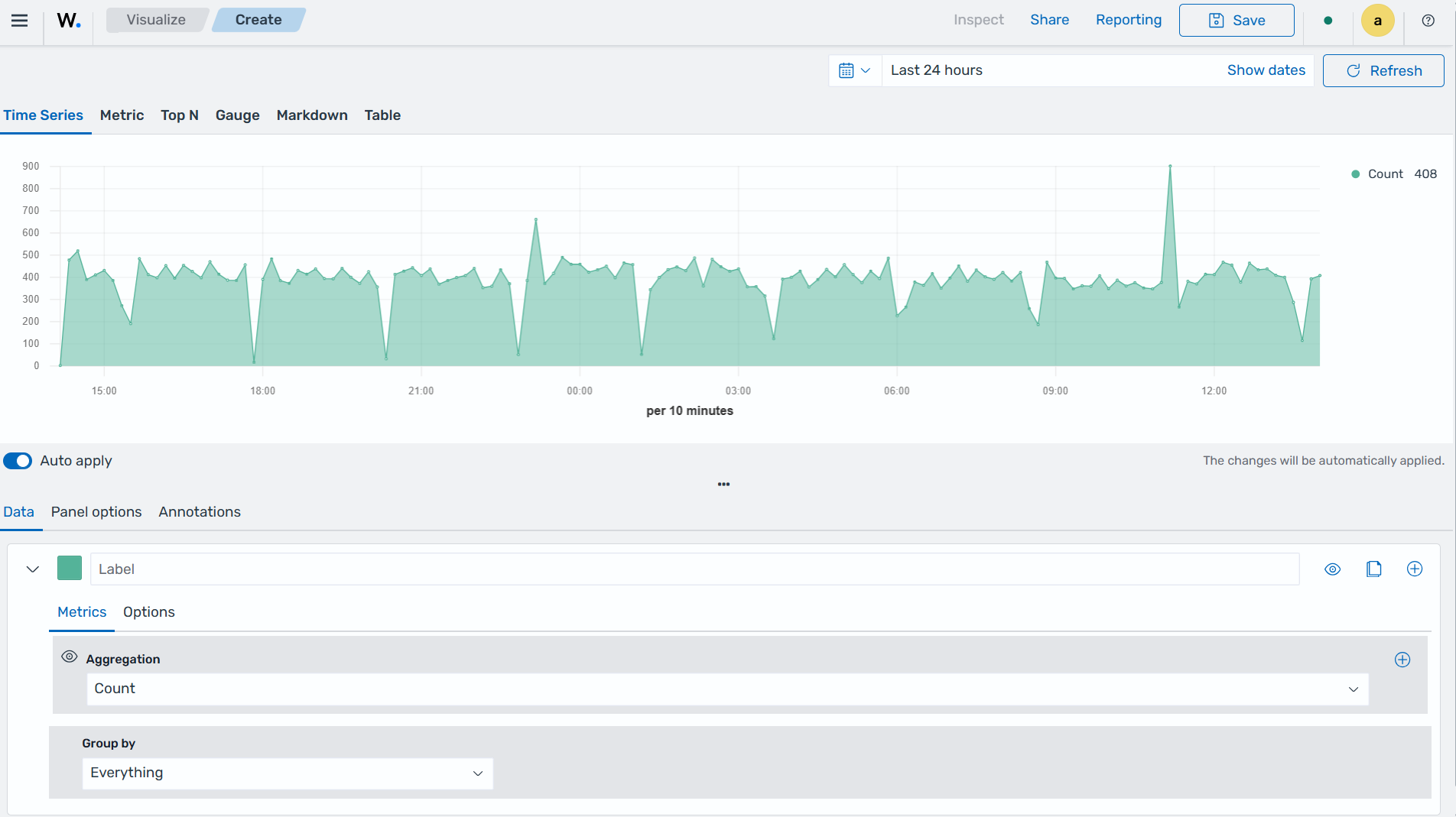Open the Share menu
Image resolution: width=1456 pixels, height=817 pixels.
[1049, 20]
